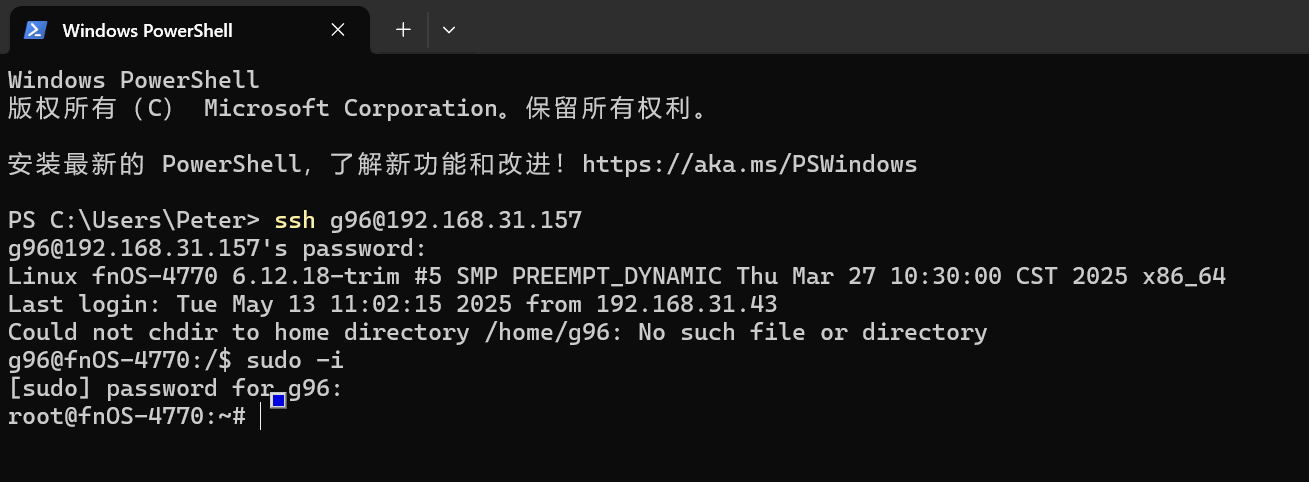Click the 192.168.31.43 source address

pos(687,304)
